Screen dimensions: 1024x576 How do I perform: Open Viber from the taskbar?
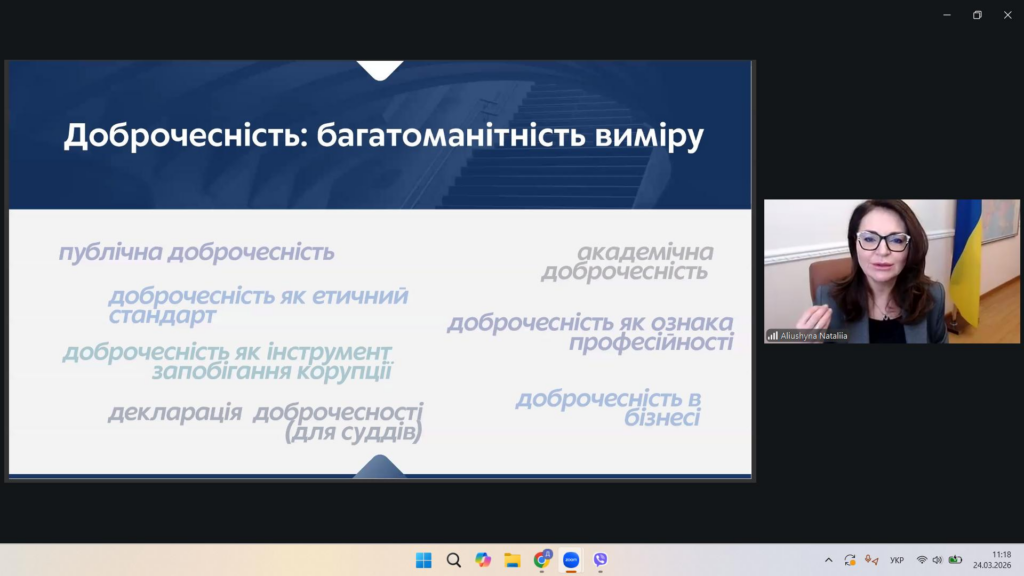pyautogui.click(x=600, y=560)
